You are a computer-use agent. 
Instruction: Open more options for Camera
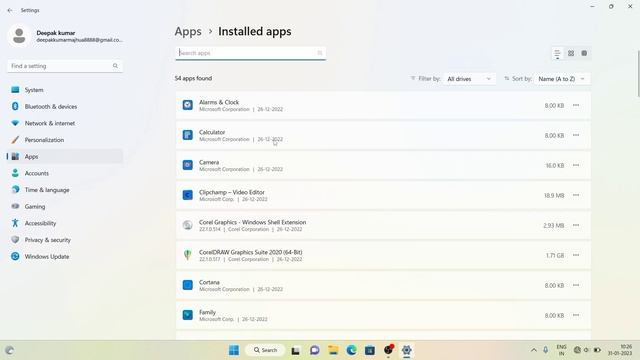tap(576, 165)
